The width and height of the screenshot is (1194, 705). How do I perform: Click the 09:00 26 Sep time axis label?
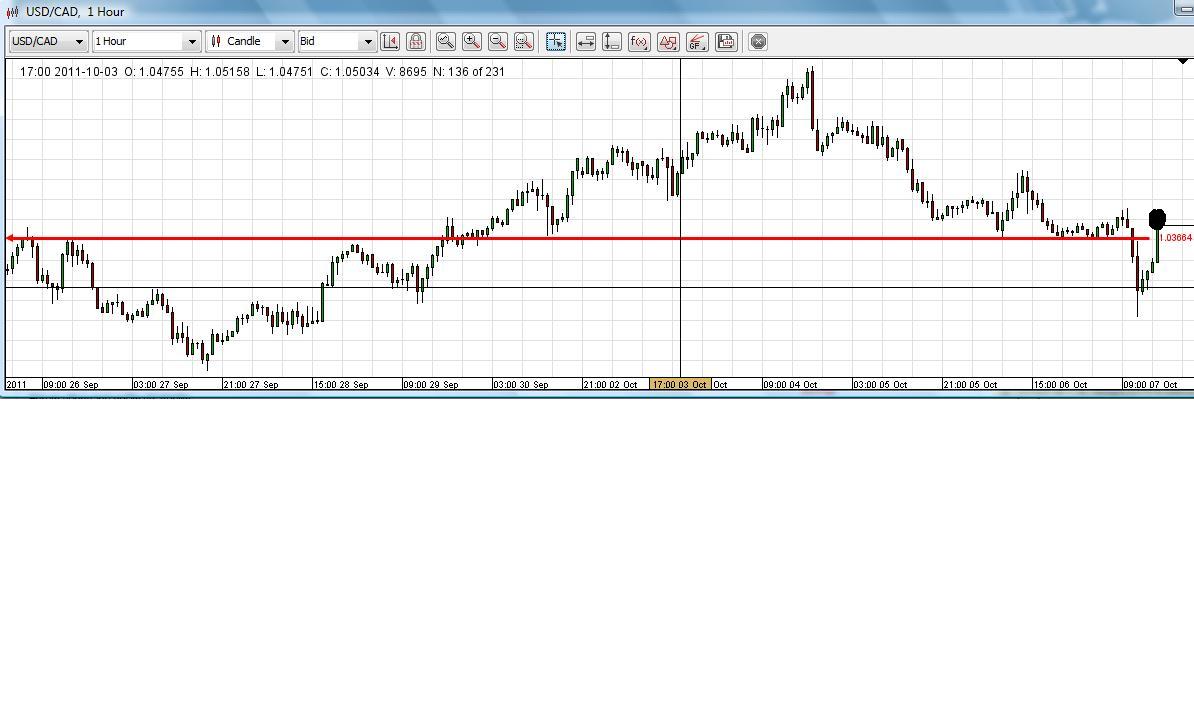tap(71, 384)
